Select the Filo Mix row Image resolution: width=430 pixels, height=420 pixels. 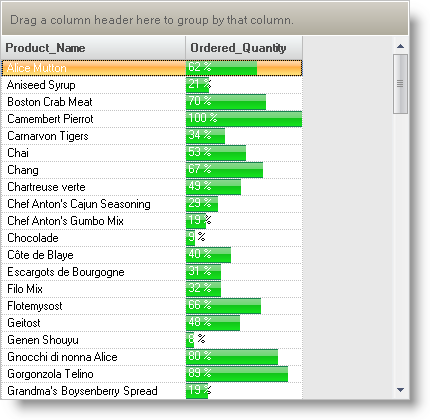[x=152, y=289]
